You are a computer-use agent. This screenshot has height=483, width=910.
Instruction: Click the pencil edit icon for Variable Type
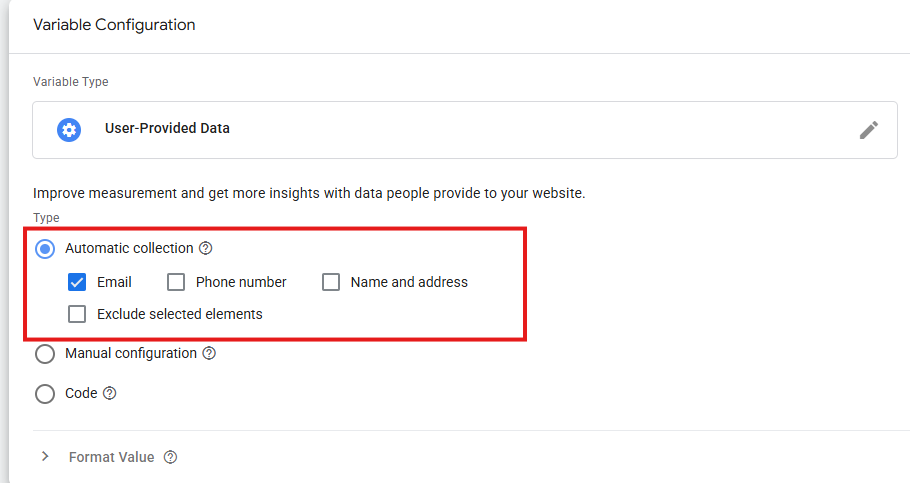[x=869, y=130]
